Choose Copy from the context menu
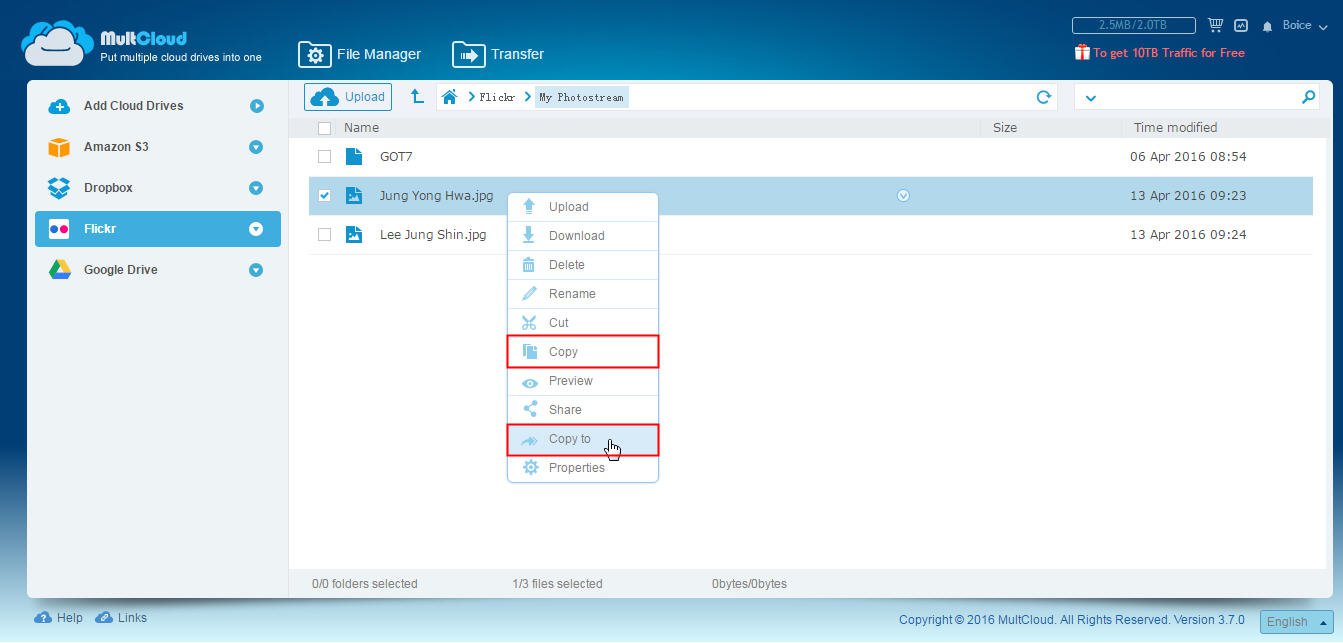Screen dimensions: 1343x643 pyautogui.click(x=583, y=352)
